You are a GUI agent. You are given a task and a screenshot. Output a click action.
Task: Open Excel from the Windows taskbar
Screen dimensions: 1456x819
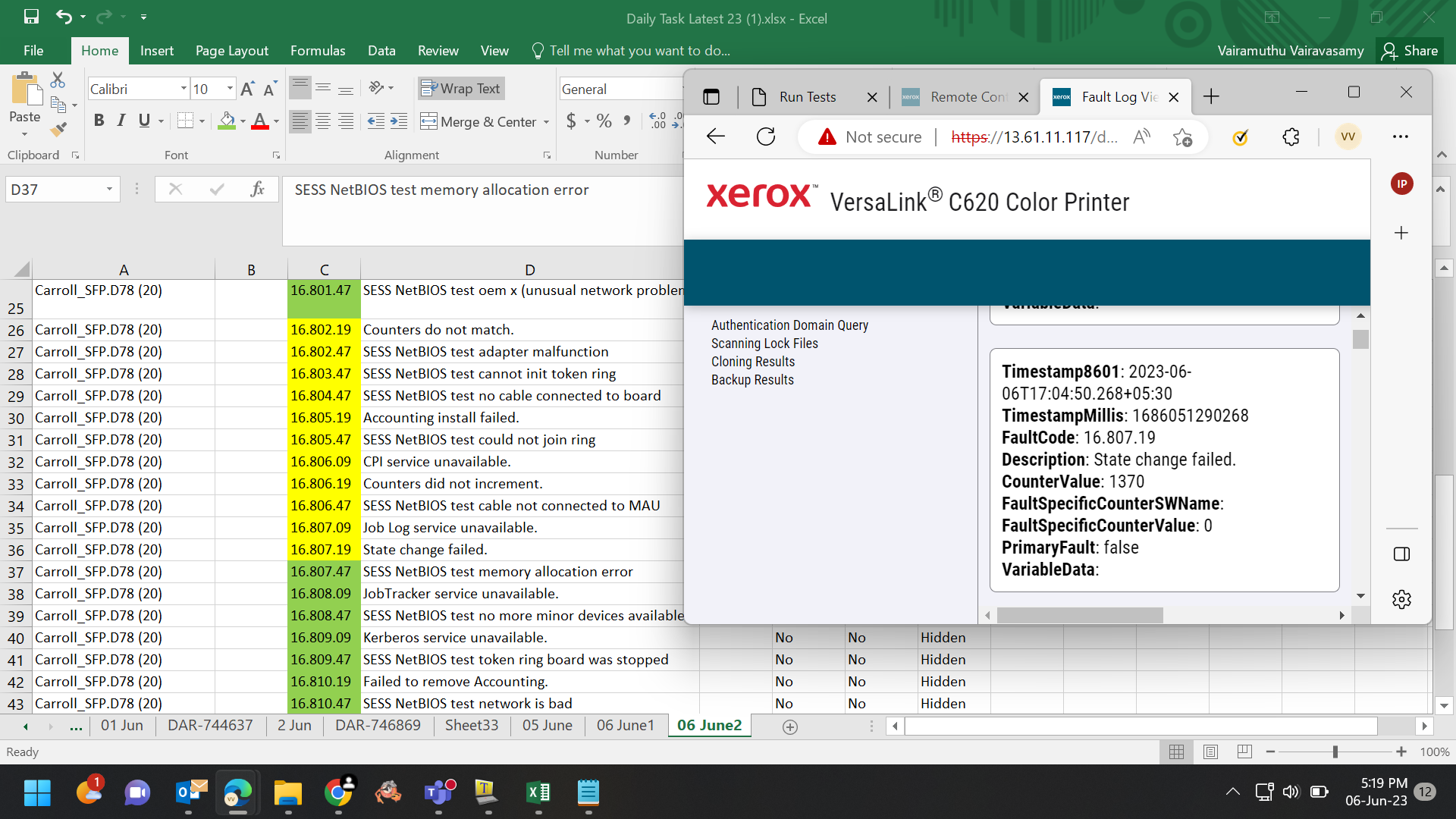538,793
